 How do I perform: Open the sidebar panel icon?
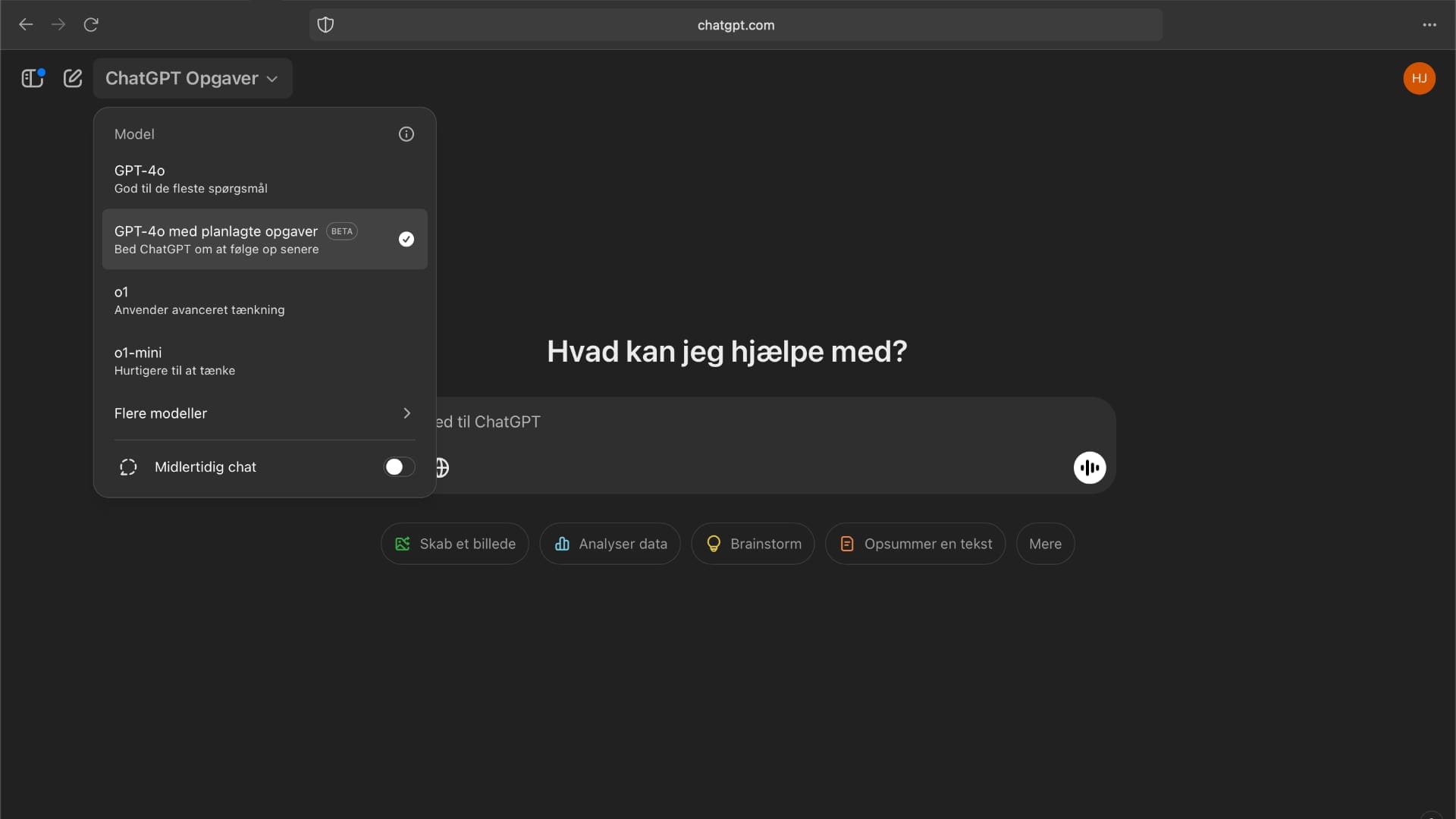(32, 78)
